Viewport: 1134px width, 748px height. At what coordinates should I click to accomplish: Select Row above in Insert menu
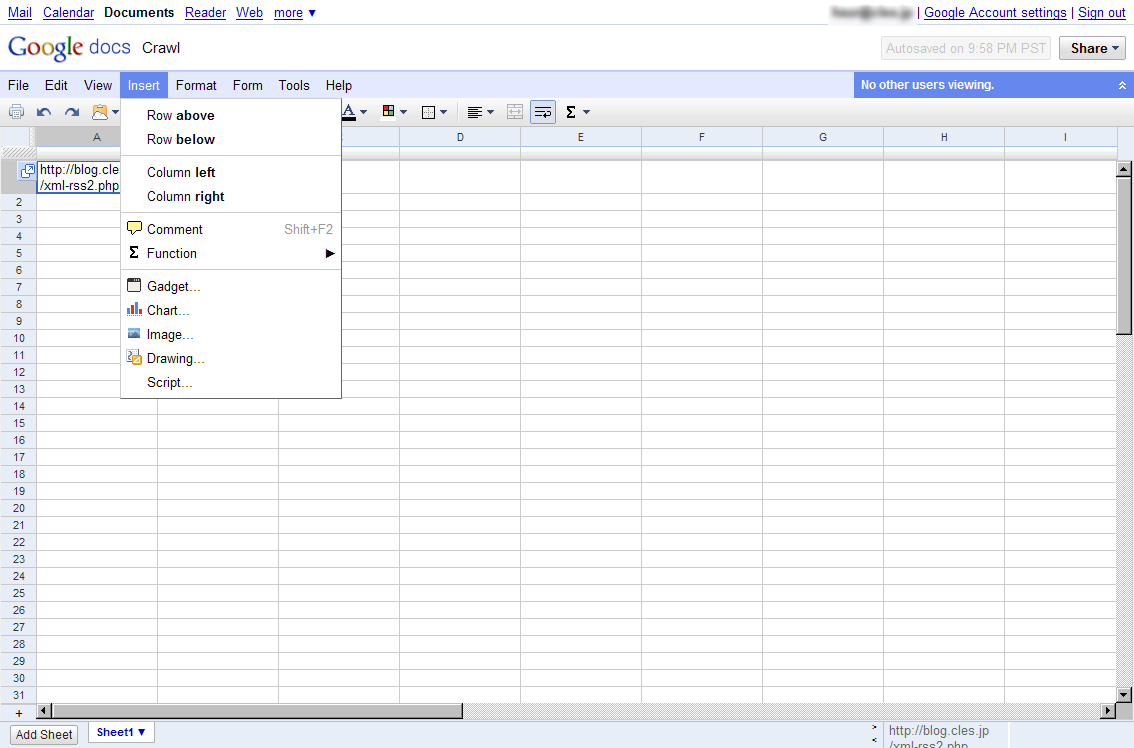click(180, 115)
